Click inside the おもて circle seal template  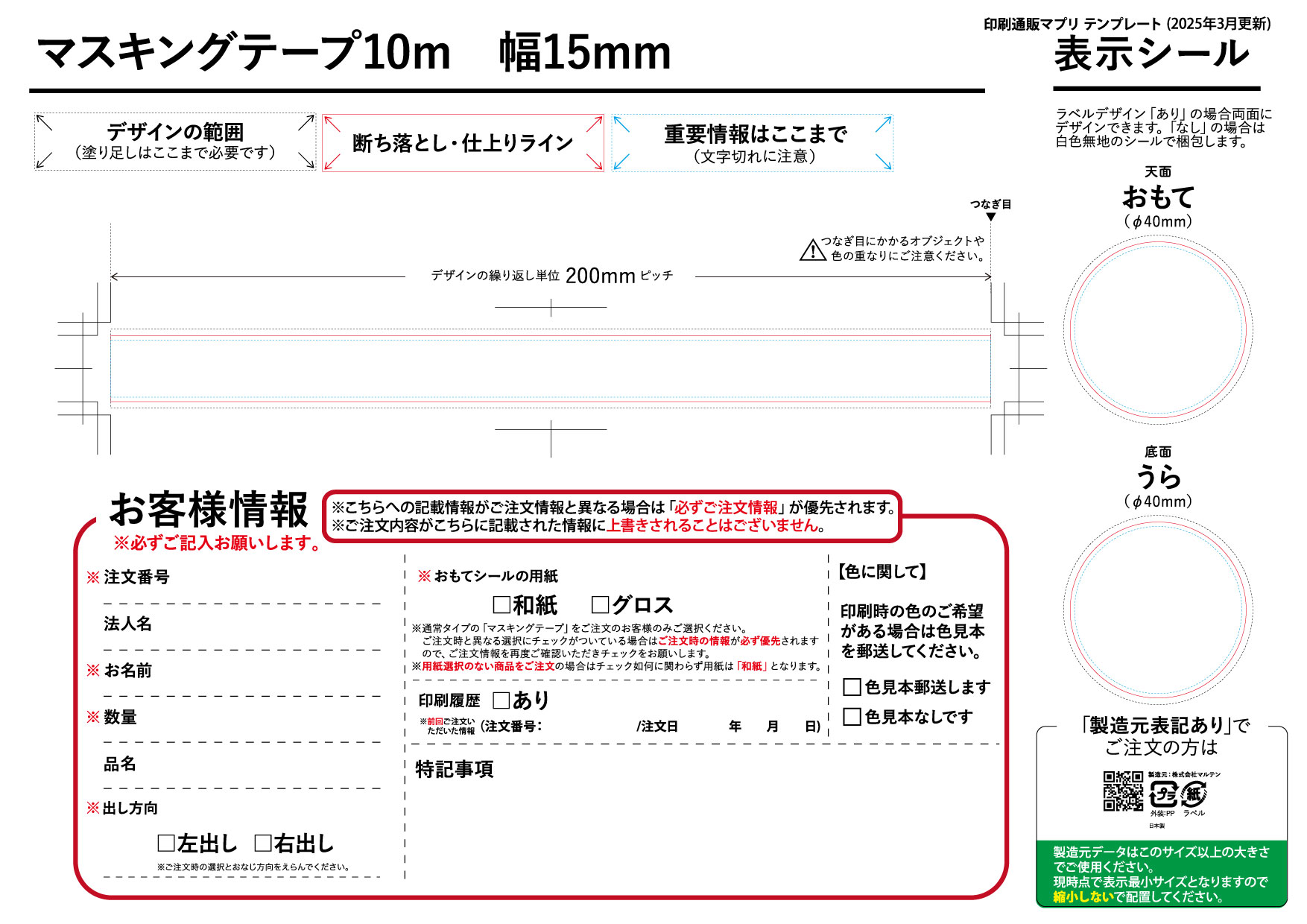coord(1158,329)
